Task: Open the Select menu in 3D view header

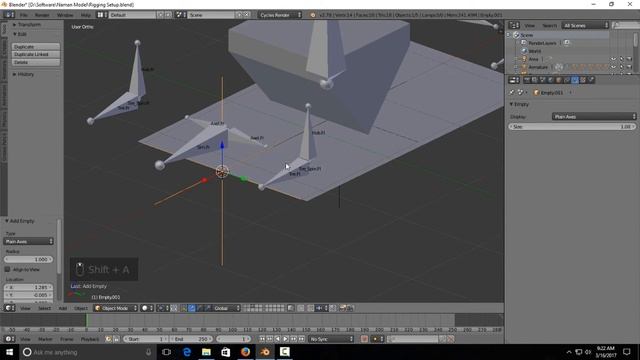Action: pyautogui.click(x=44, y=308)
